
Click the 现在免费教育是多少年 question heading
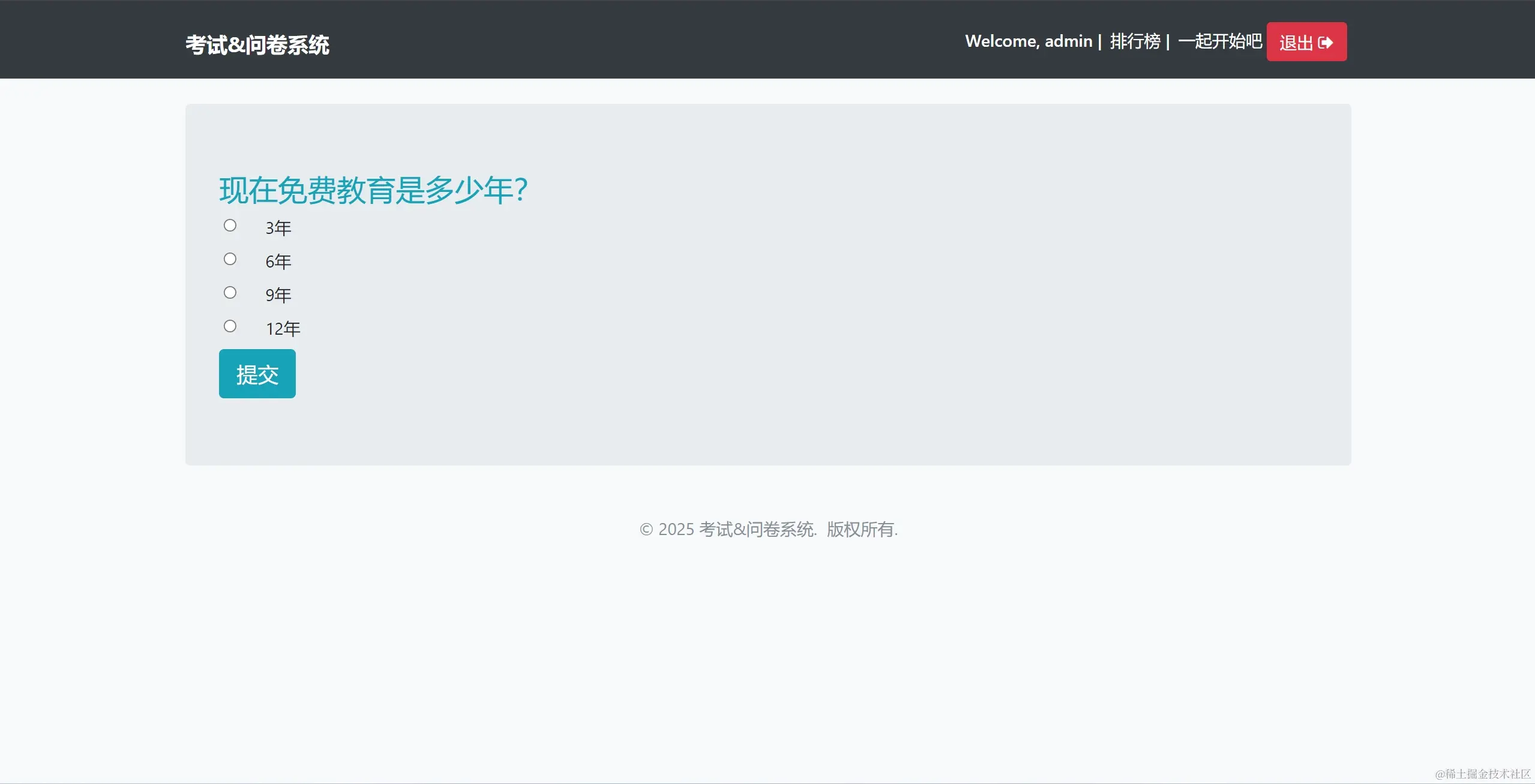point(373,190)
